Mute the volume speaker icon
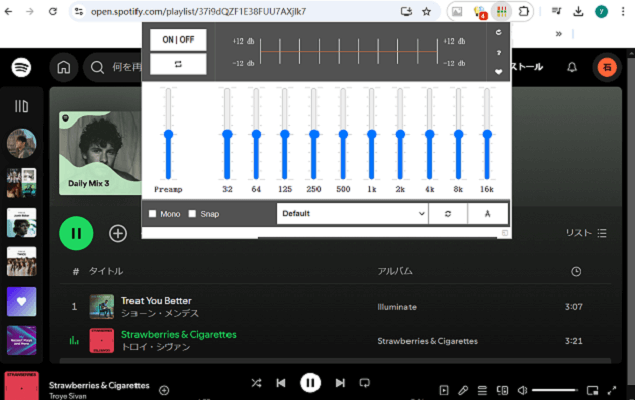This screenshot has height=400, width=635. (x=522, y=390)
